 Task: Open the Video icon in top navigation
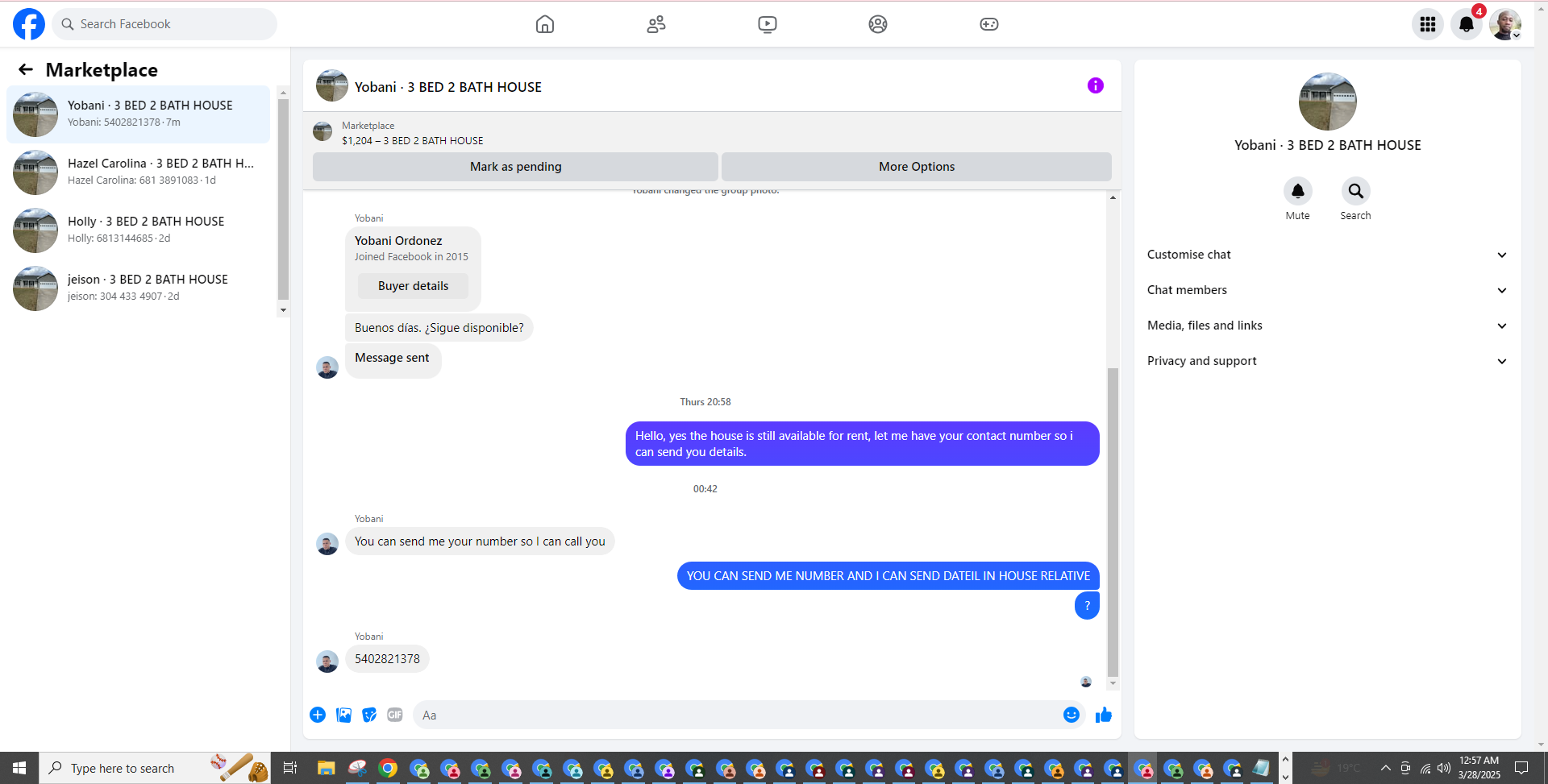[x=768, y=24]
